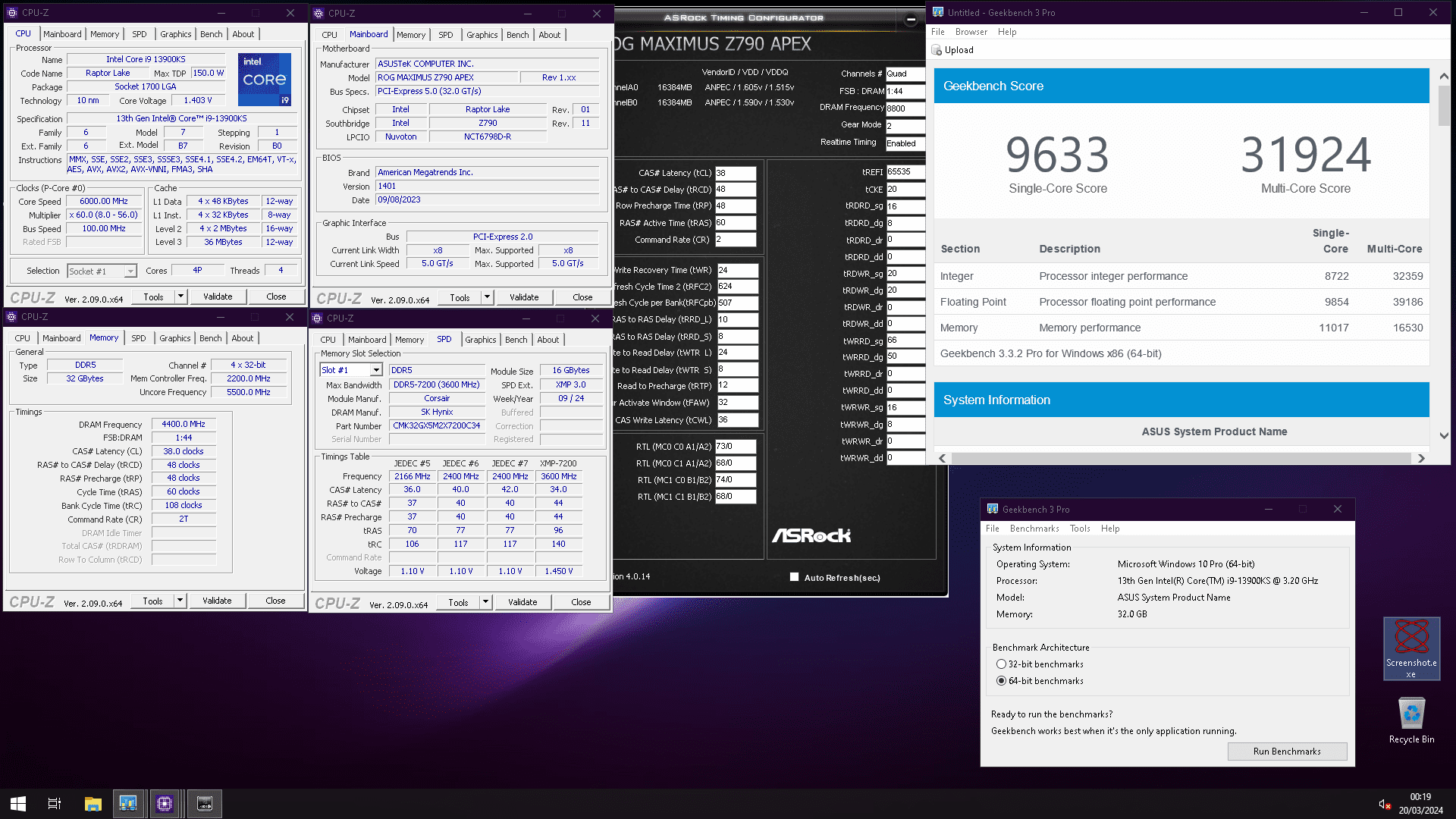Open Windows Start menu
Viewport: 1456px width, 819px height.
click(18, 804)
